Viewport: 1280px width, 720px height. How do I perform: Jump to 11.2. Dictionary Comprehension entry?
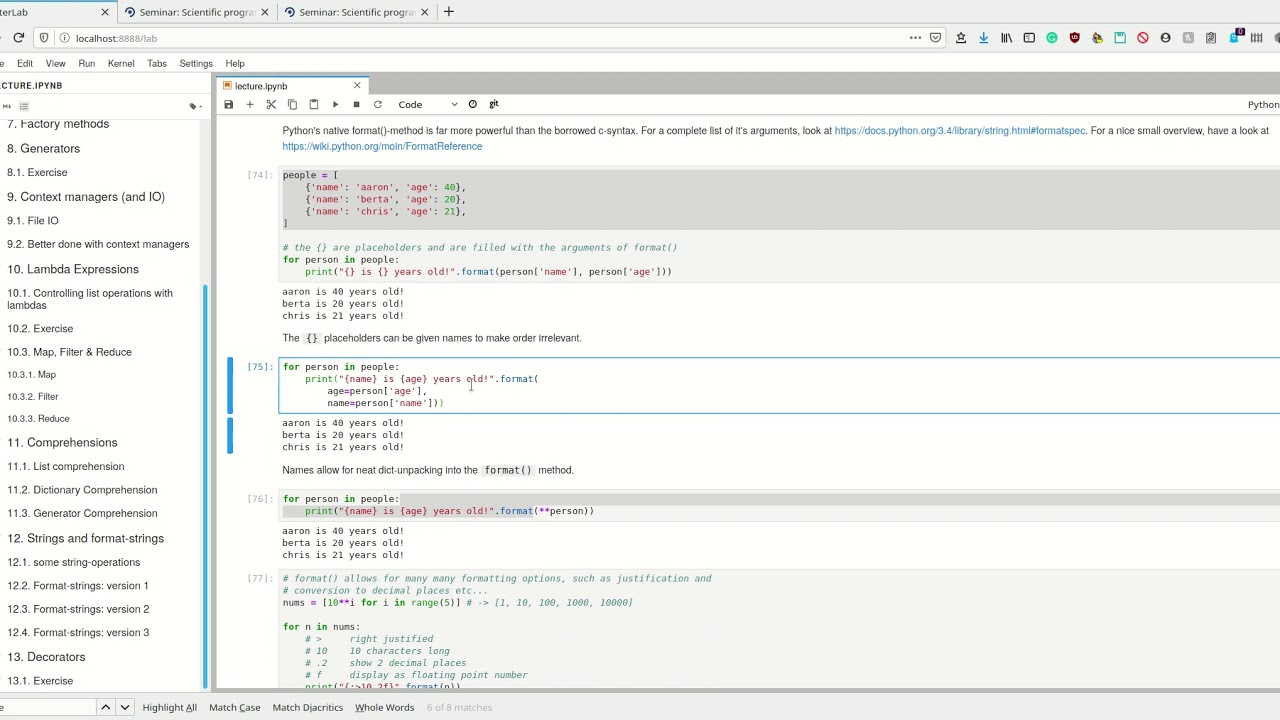tap(82, 490)
